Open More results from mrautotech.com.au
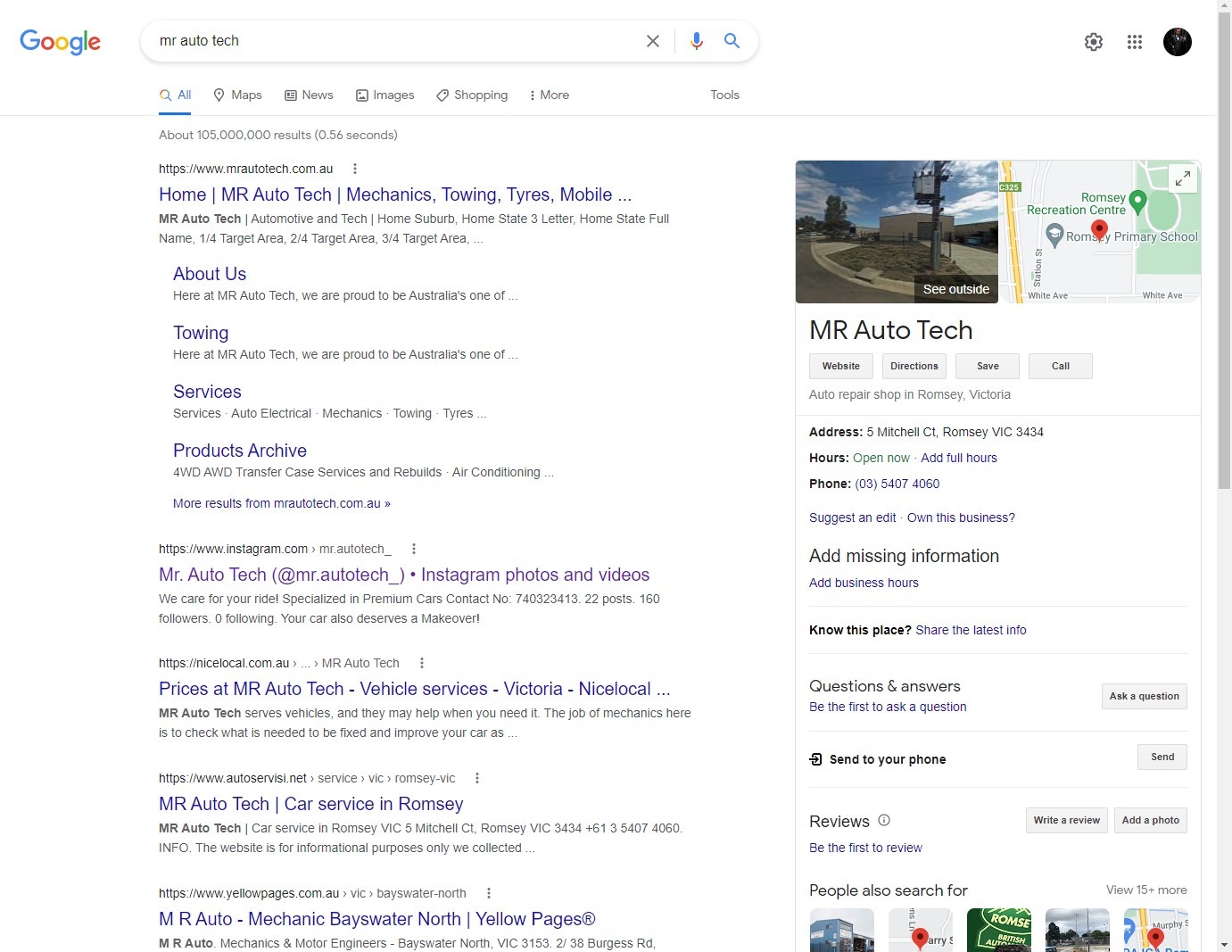The image size is (1232, 952). pyautogui.click(x=282, y=503)
